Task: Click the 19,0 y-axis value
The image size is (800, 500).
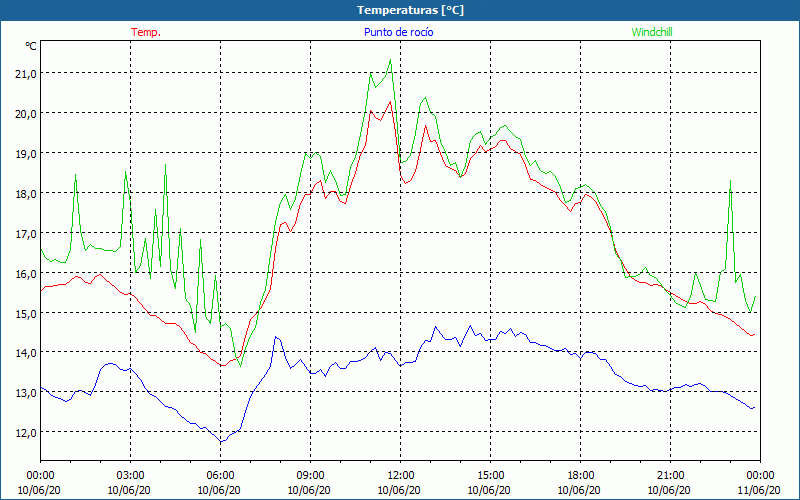Action: click(26, 154)
